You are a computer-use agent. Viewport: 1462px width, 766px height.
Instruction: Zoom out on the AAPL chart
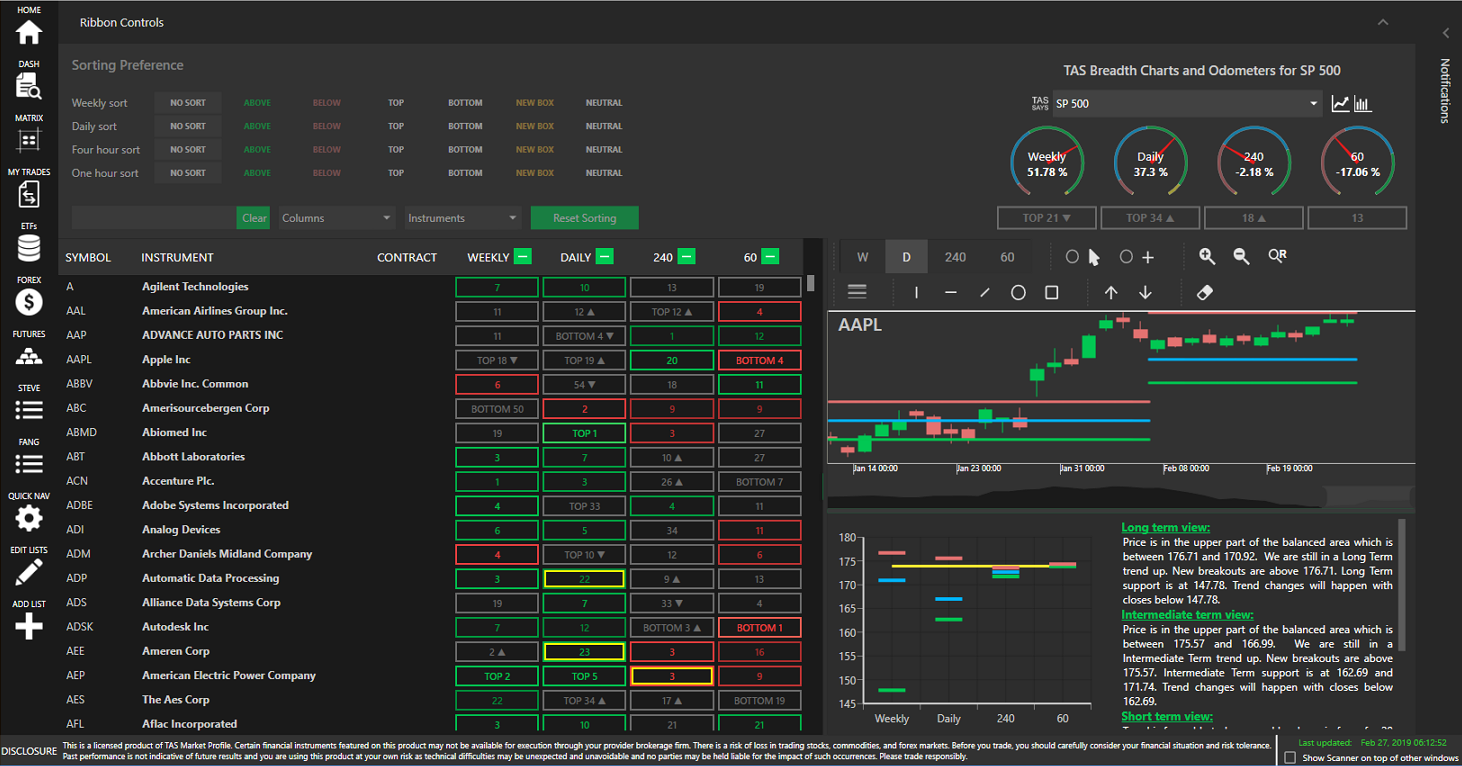[x=1241, y=257]
